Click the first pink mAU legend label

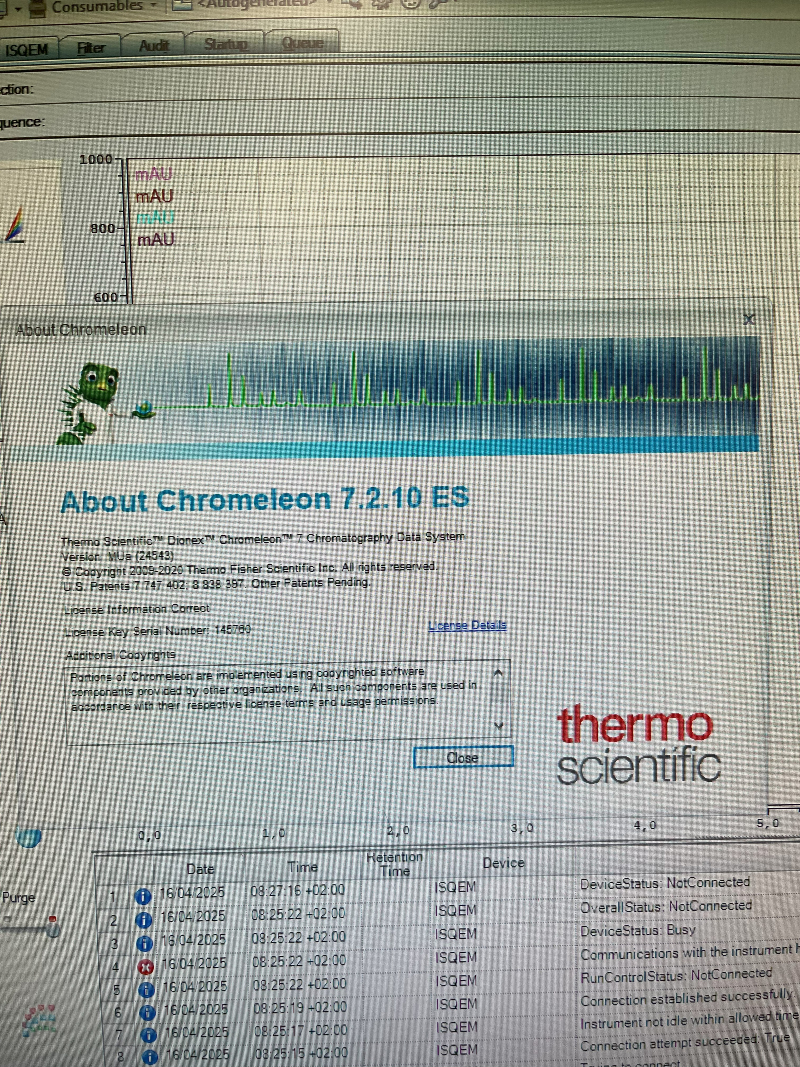pos(154,174)
